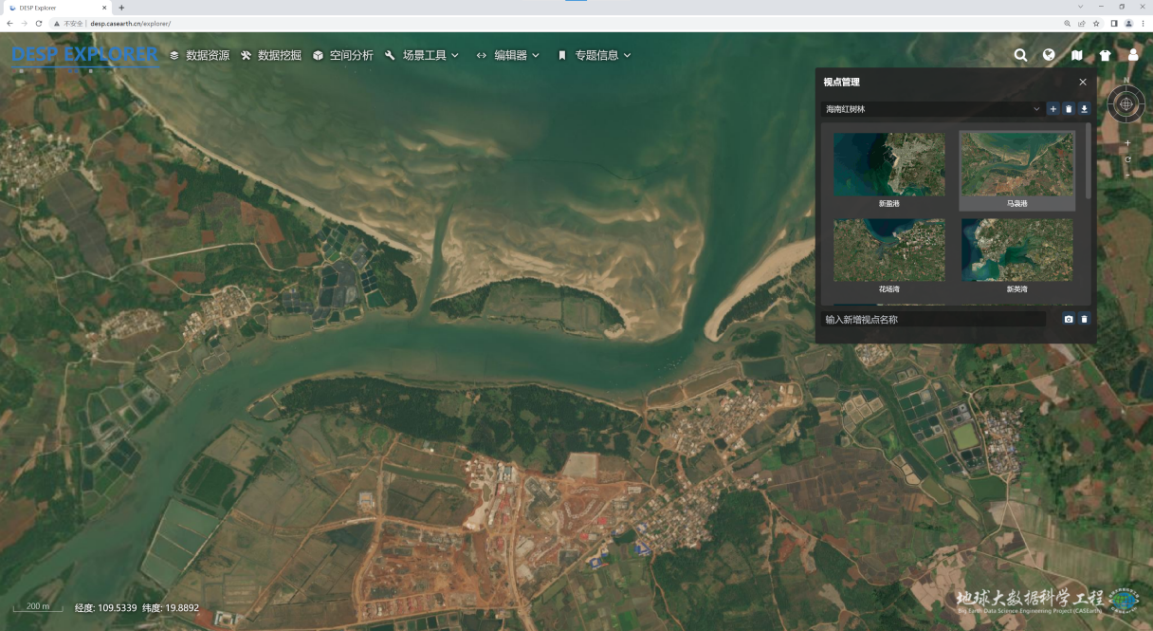The image size is (1153, 631).
Task: Click the search magnifier icon in header
Action: 1020,56
